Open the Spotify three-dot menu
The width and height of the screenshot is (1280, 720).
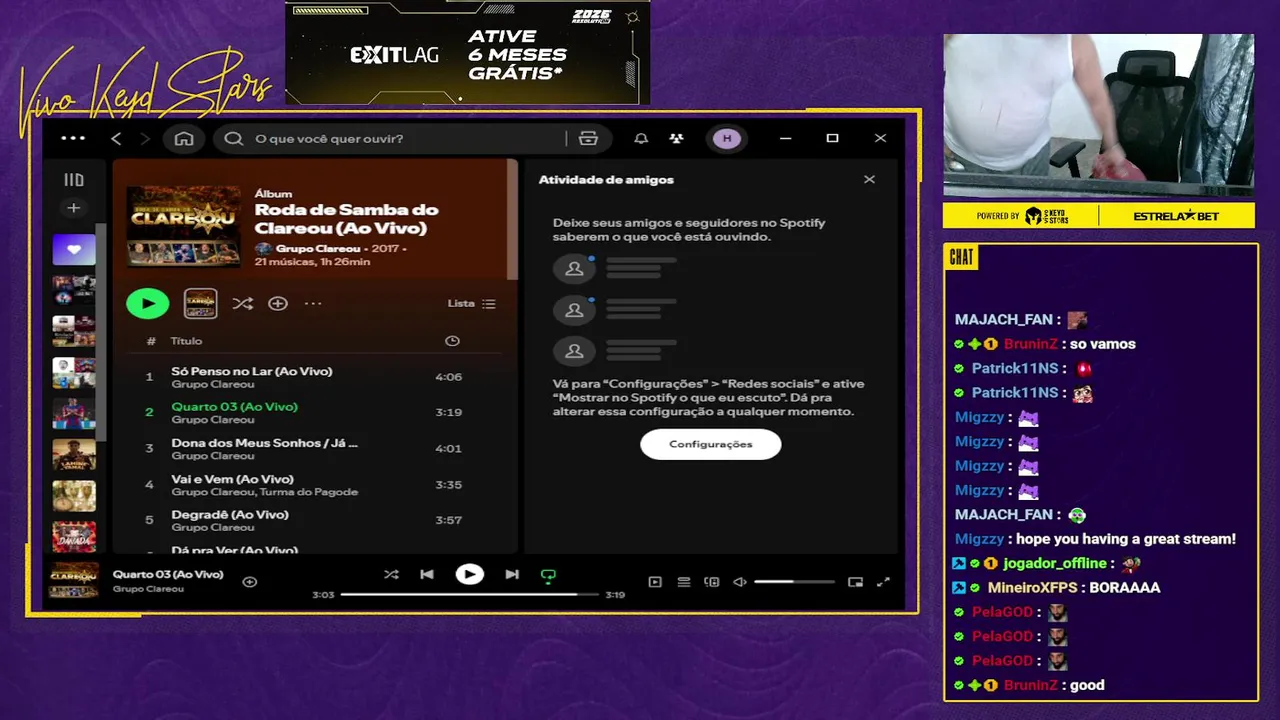(73, 138)
